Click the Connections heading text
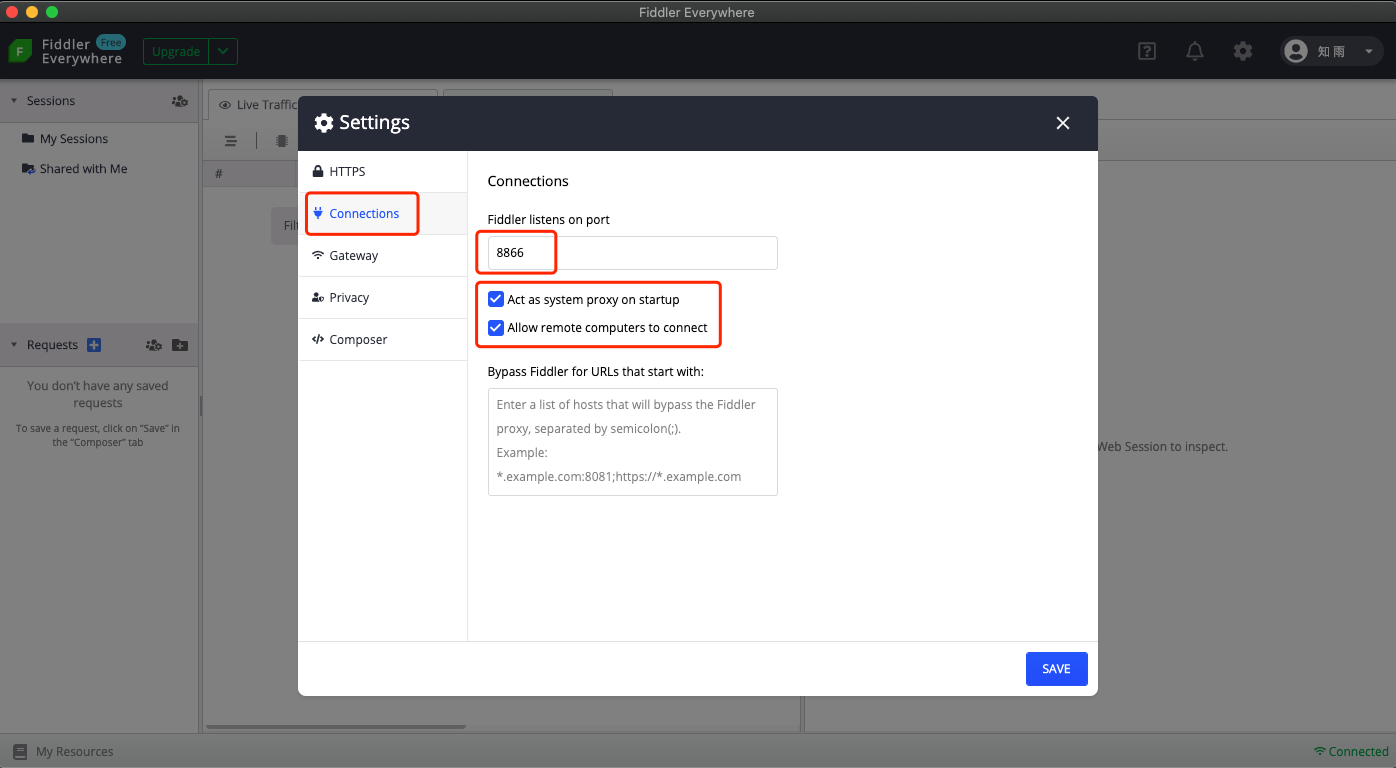1396x768 pixels. 528,181
